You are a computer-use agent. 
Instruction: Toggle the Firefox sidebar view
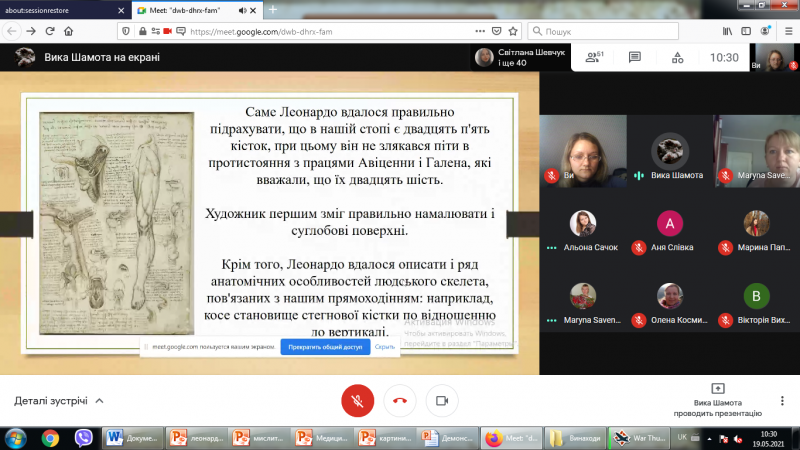coord(746,31)
